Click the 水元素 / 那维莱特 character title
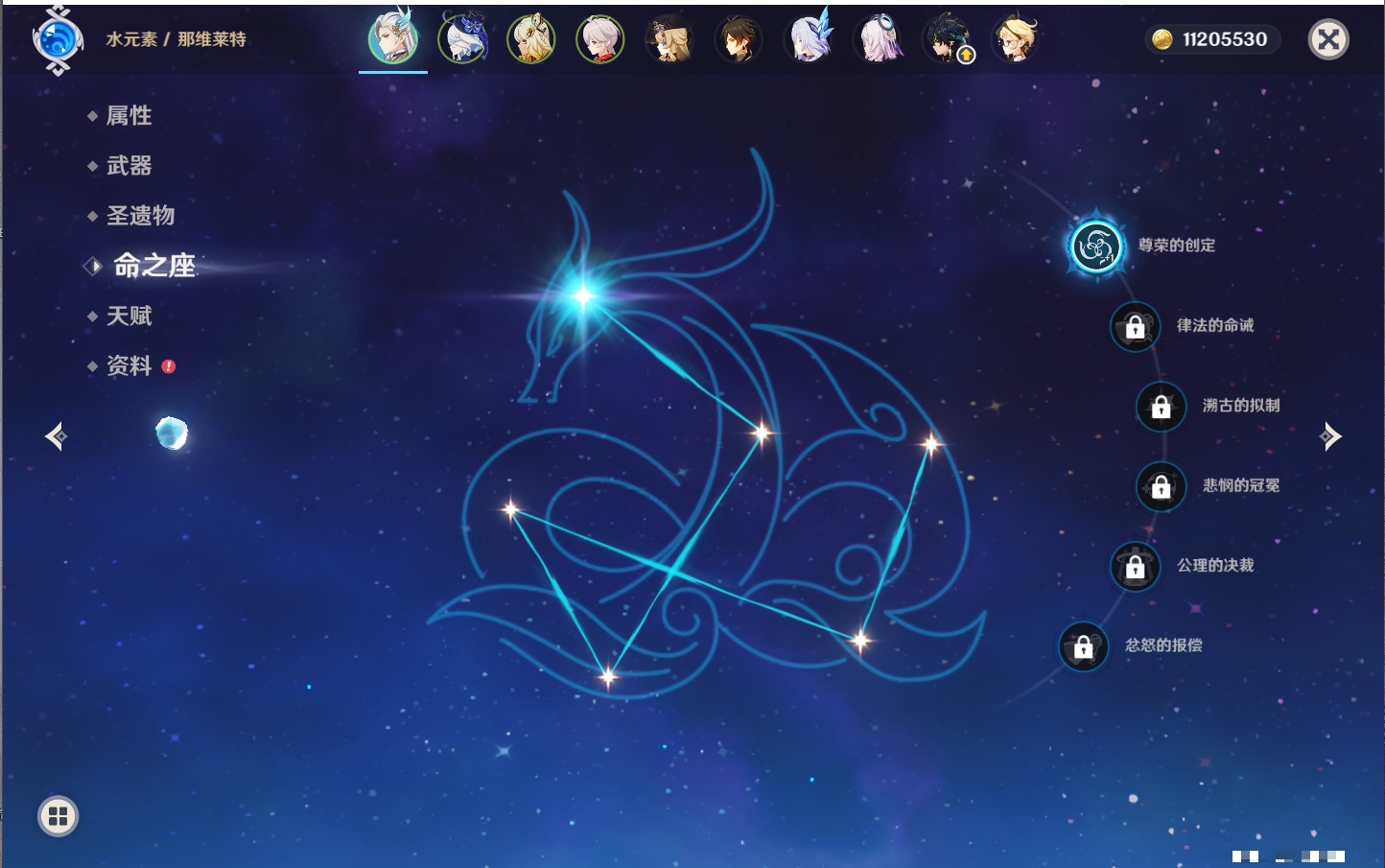Screen dimensions: 1385x868 (176, 39)
